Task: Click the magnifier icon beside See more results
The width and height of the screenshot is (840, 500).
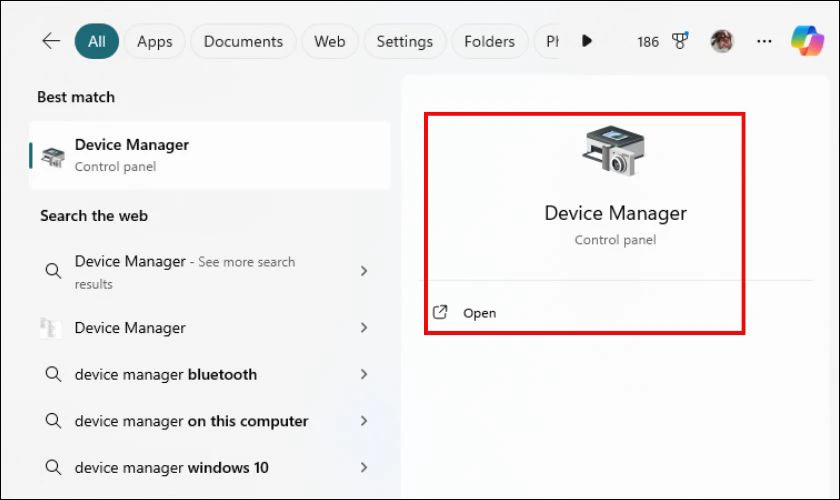Action: pyautogui.click(x=52, y=271)
